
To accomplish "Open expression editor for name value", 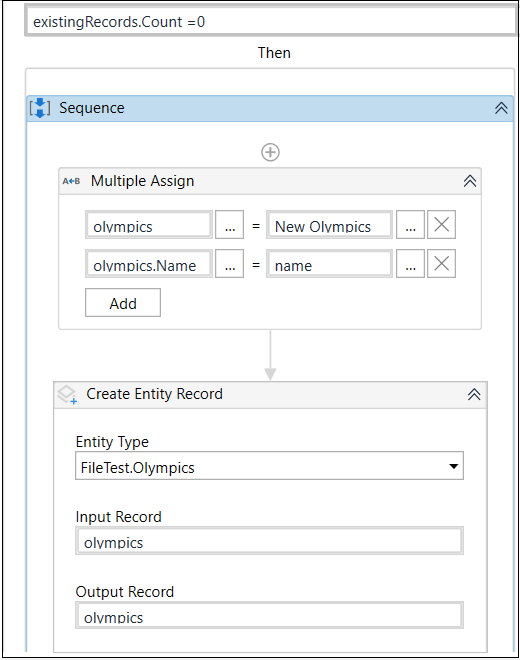I will point(410,264).
